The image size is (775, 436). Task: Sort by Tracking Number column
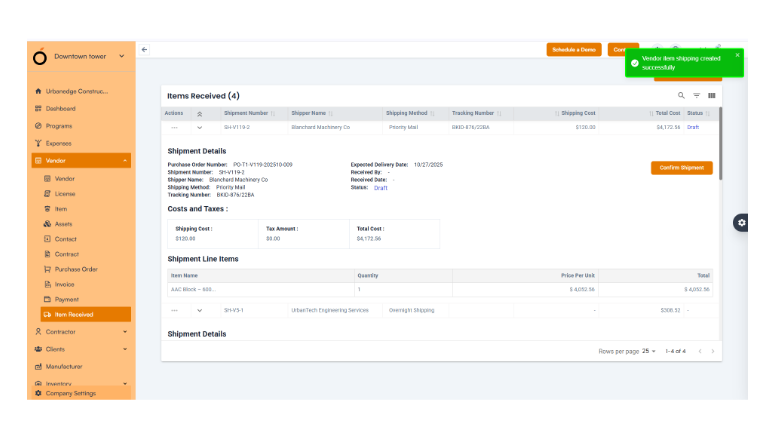coord(497,114)
